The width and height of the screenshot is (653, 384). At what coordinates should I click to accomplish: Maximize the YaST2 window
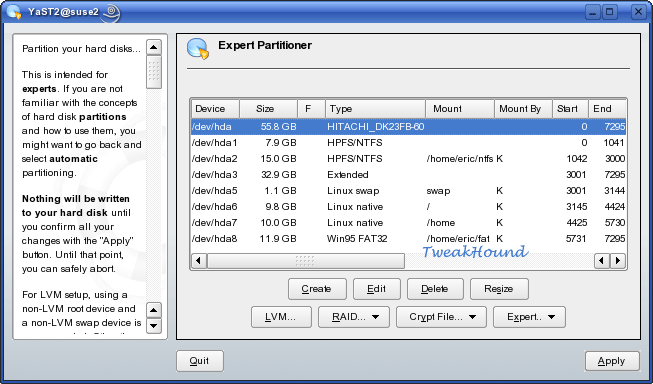610,12
